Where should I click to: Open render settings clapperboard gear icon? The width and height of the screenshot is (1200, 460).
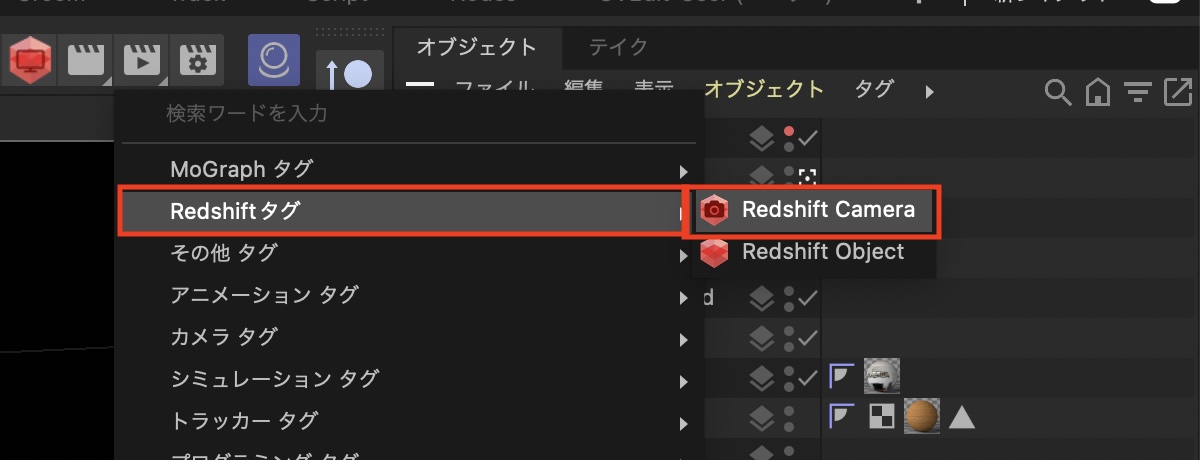(x=196, y=62)
